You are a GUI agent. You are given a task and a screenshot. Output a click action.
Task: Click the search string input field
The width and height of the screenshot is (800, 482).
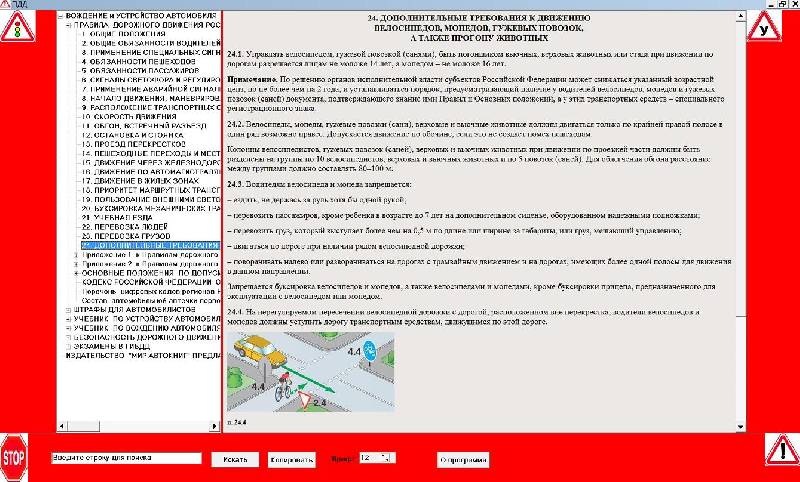point(127,458)
